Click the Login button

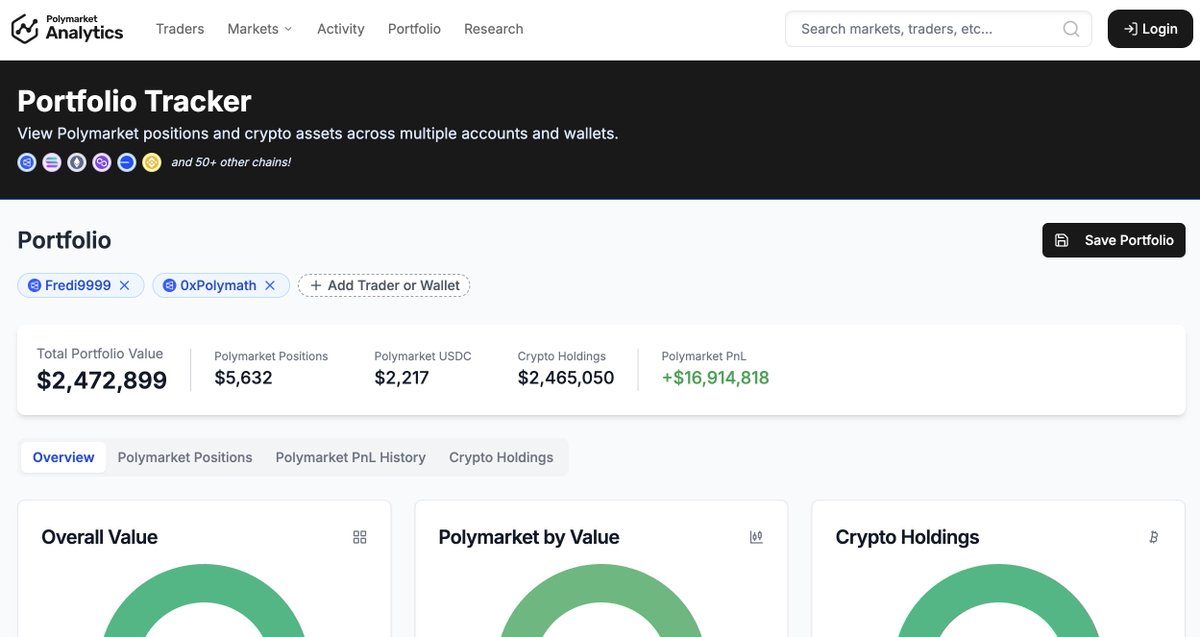(x=1149, y=28)
